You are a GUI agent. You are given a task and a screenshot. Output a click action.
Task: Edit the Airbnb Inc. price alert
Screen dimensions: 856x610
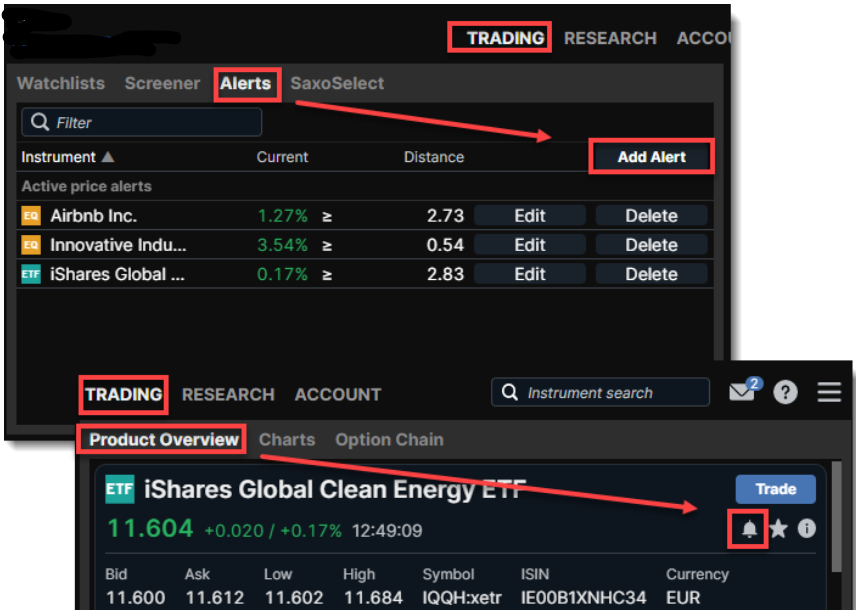tap(529, 215)
